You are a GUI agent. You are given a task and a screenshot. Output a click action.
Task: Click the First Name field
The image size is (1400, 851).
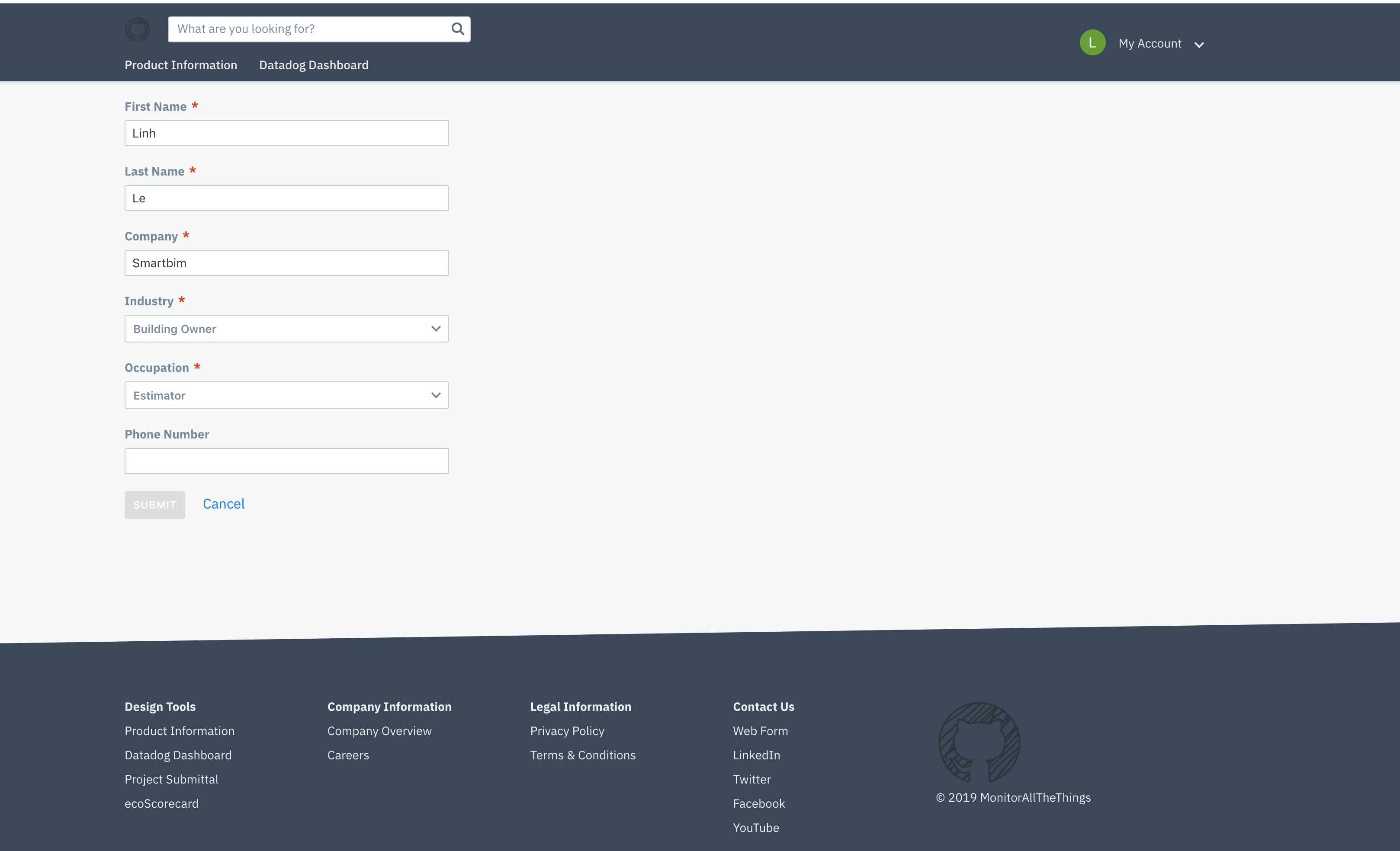[x=286, y=133]
